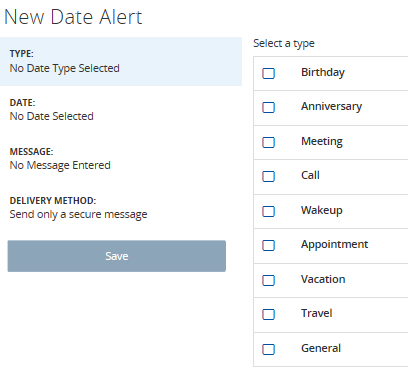Click the General label text
The width and height of the screenshot is (408, 370).
321,348
